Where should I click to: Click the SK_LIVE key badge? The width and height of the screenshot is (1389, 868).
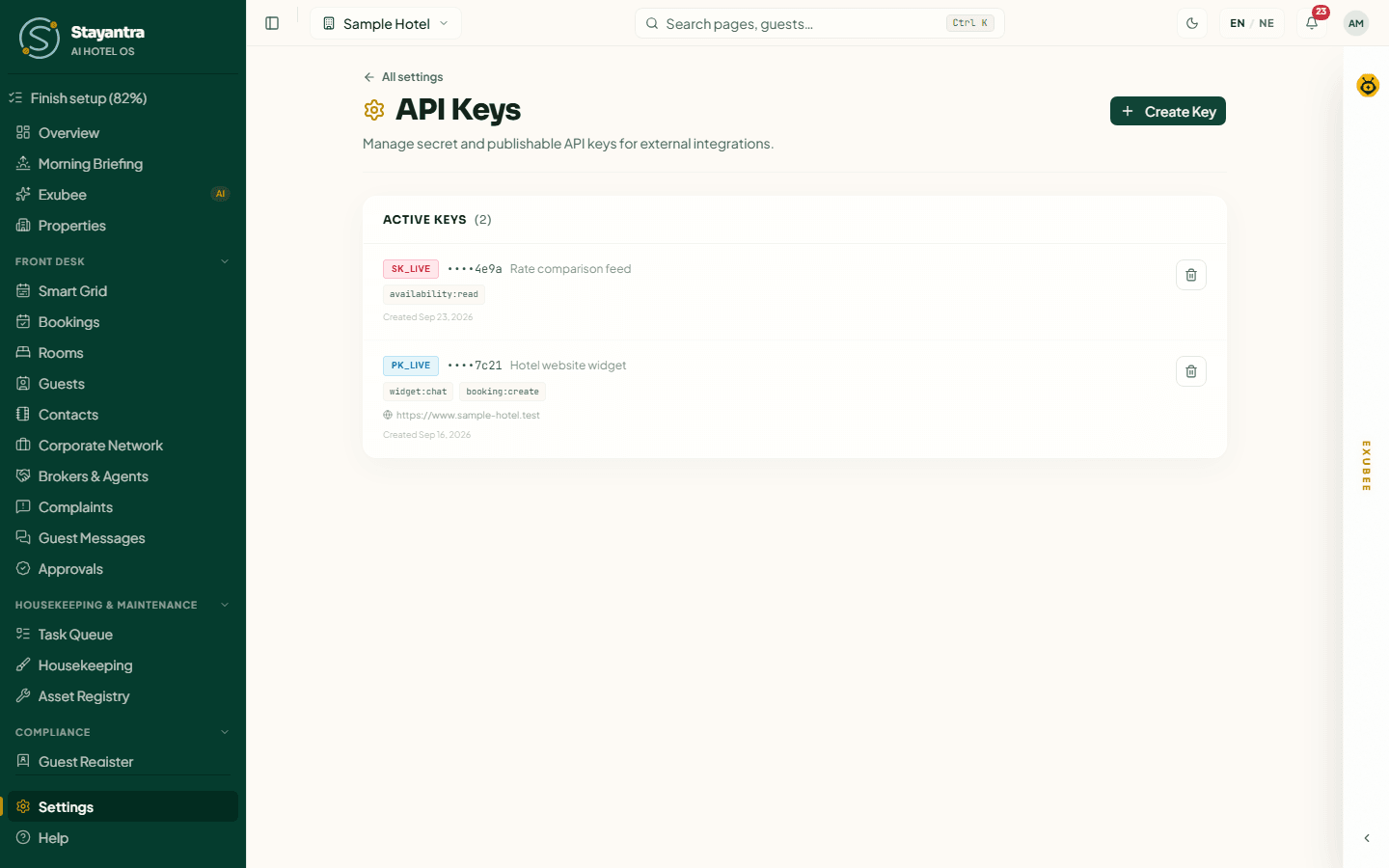(411, 269)
